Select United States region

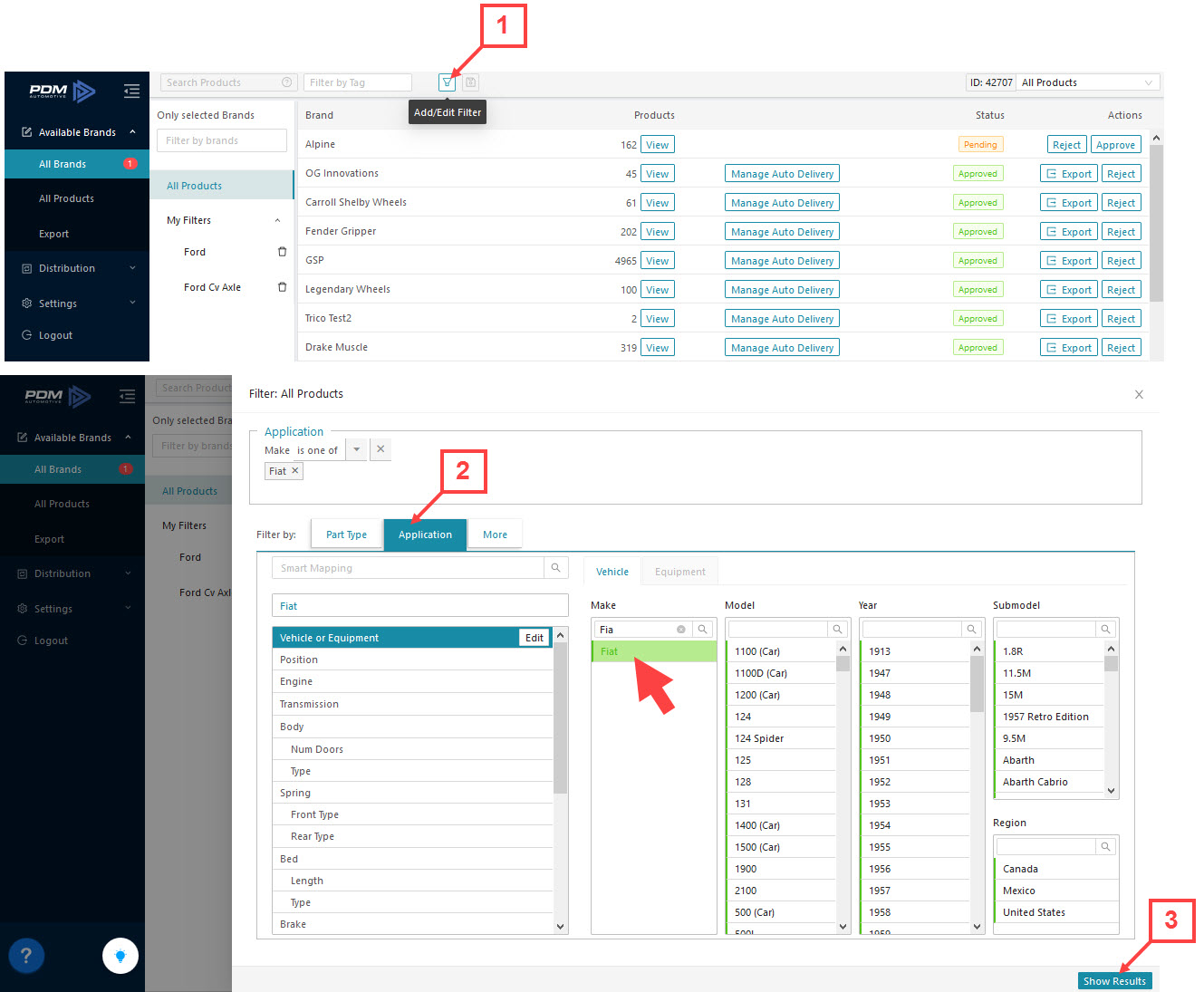click(1056, 912)
